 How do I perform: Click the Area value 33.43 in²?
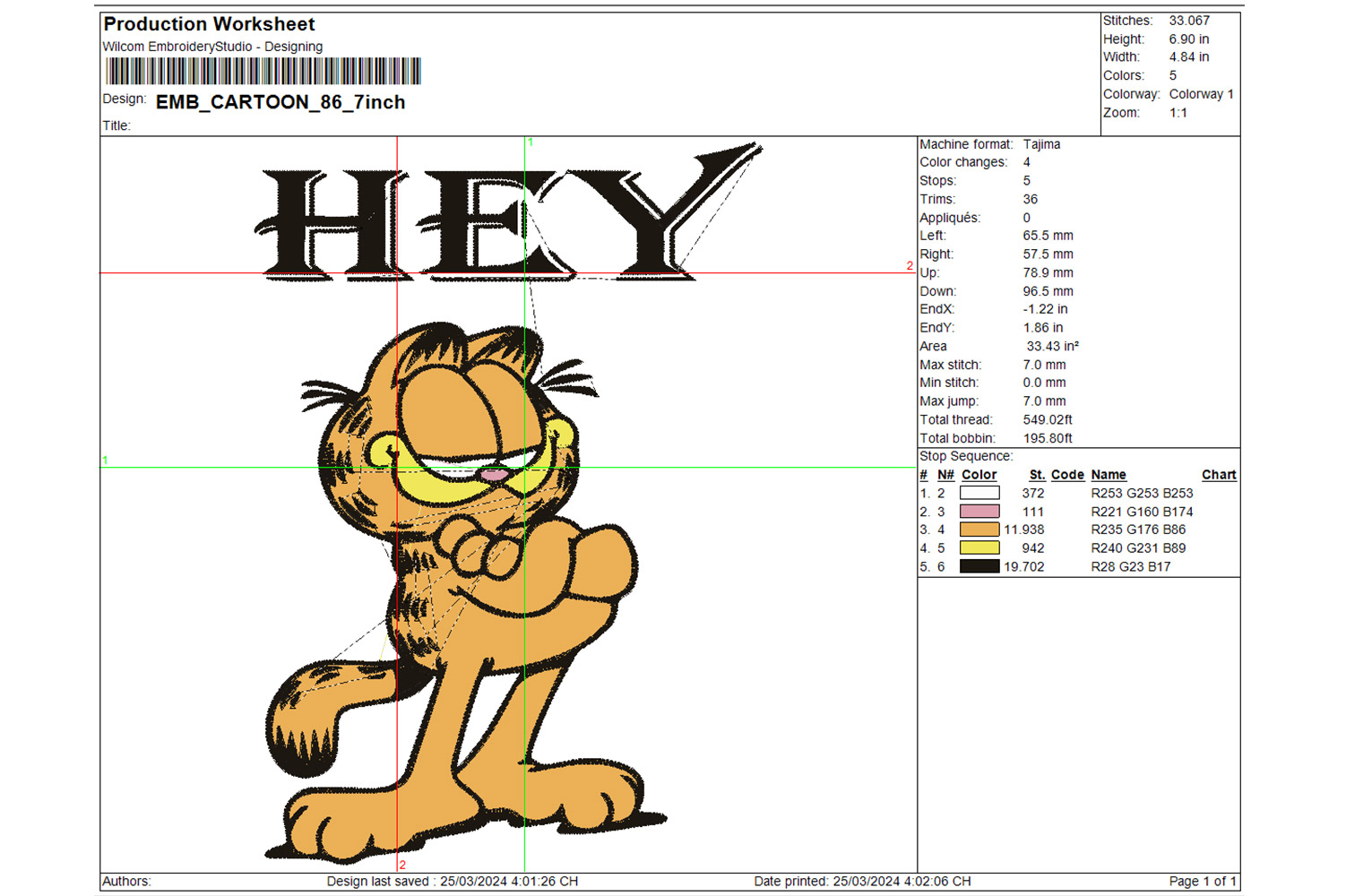1053,347
